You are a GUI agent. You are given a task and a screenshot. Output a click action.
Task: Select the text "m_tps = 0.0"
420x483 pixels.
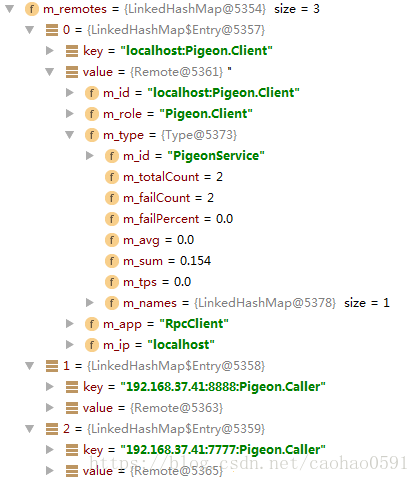click(x=157, y=282)
